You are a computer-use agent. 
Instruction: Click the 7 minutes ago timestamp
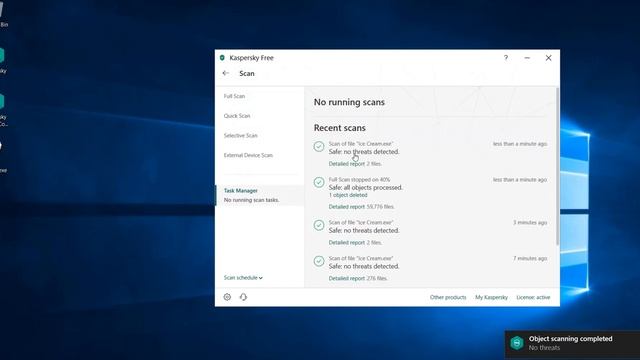[530, 258]
